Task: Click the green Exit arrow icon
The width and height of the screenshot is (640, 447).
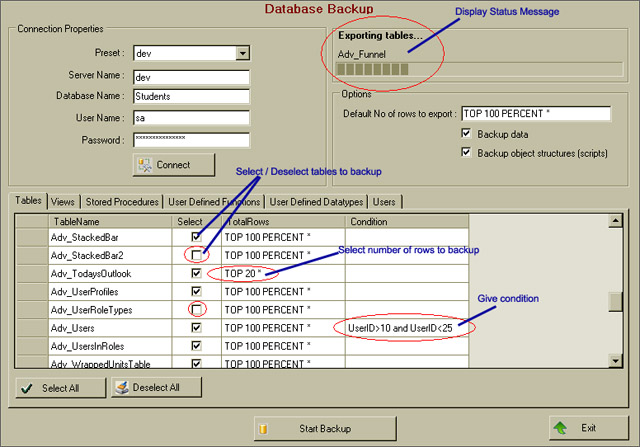Action: pos(562,428)
